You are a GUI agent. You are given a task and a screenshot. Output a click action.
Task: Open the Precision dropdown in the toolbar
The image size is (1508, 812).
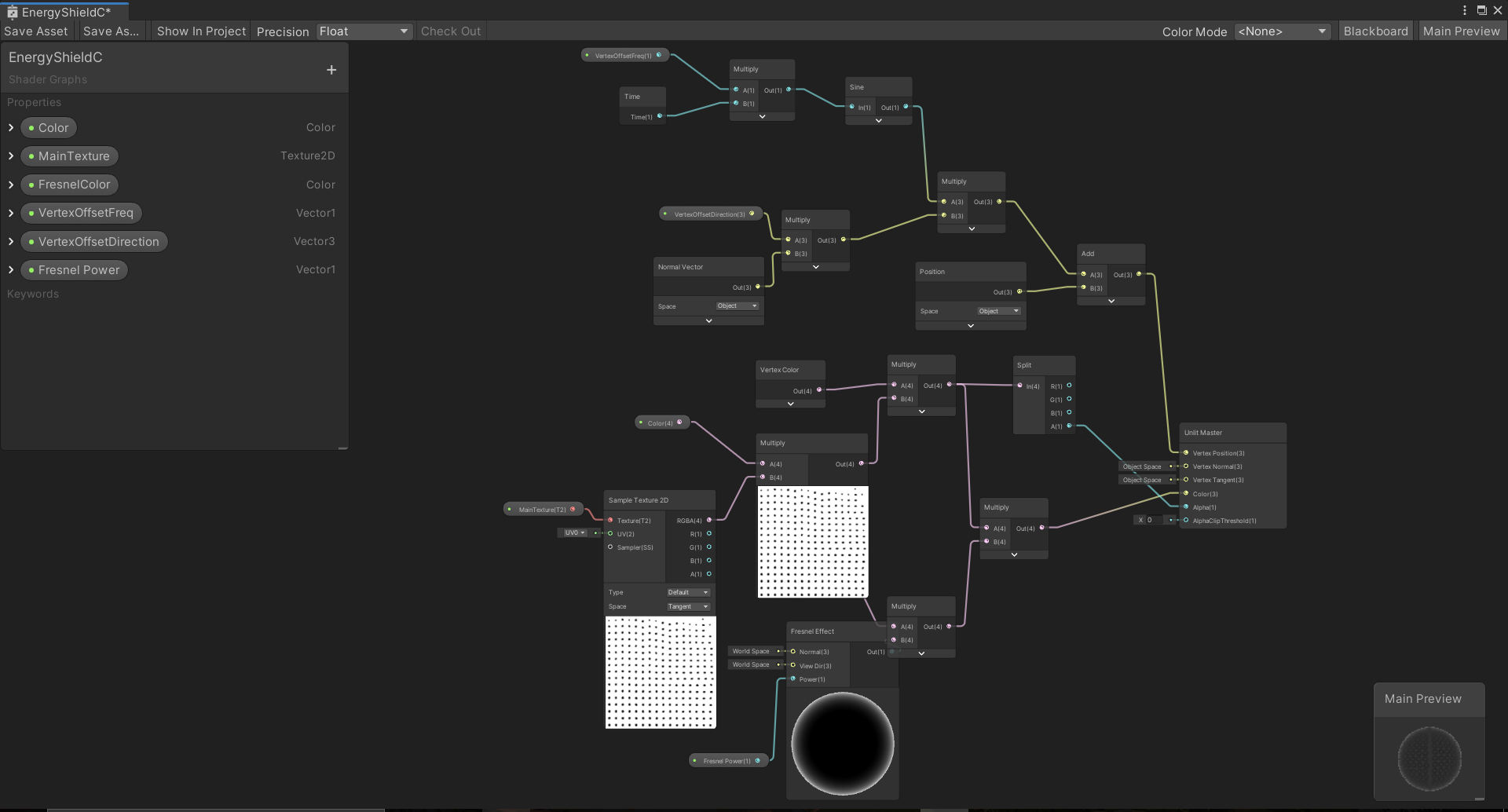(x=363, y=31)
